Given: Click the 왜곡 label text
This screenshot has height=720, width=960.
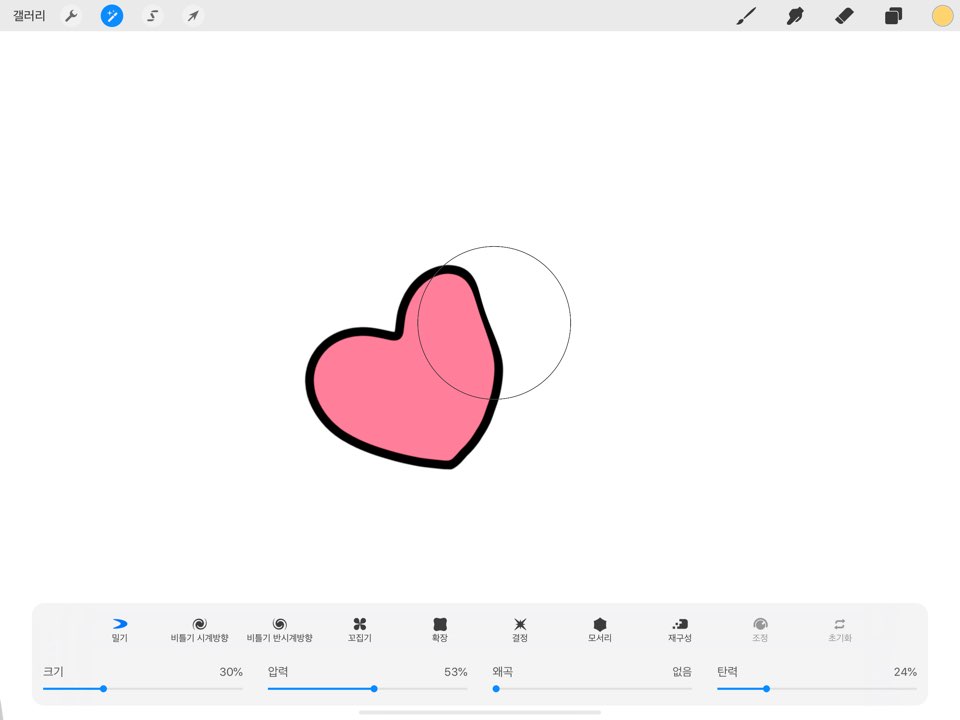Looking at the screenshot, I should click(x=503, y=672).
